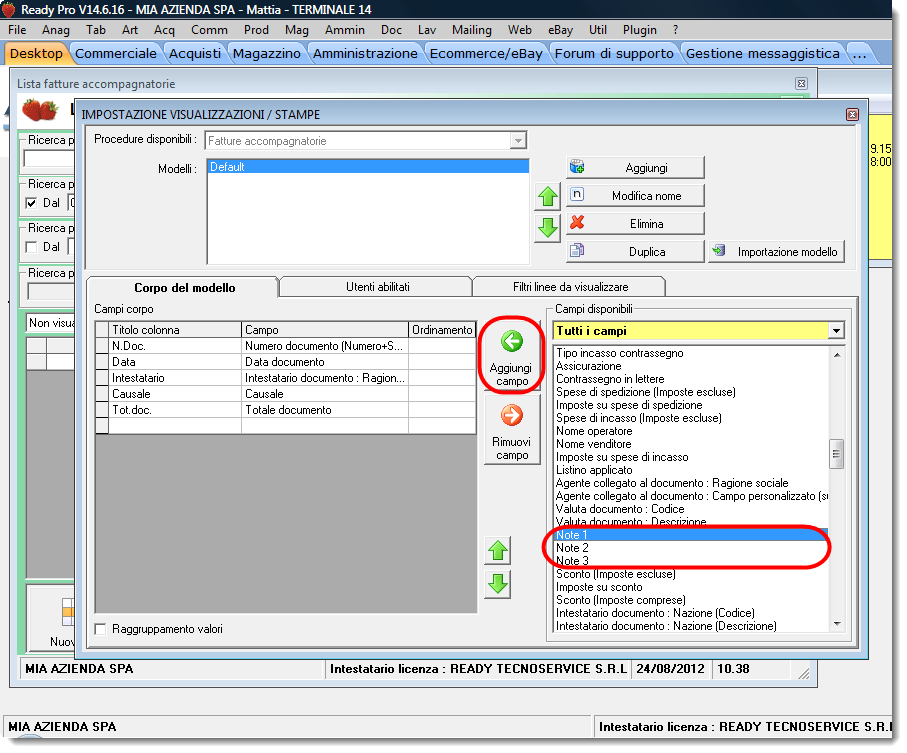907x753 pixels.
Task: Click the Importazione modello icon
Action: (x=719, y=250)
